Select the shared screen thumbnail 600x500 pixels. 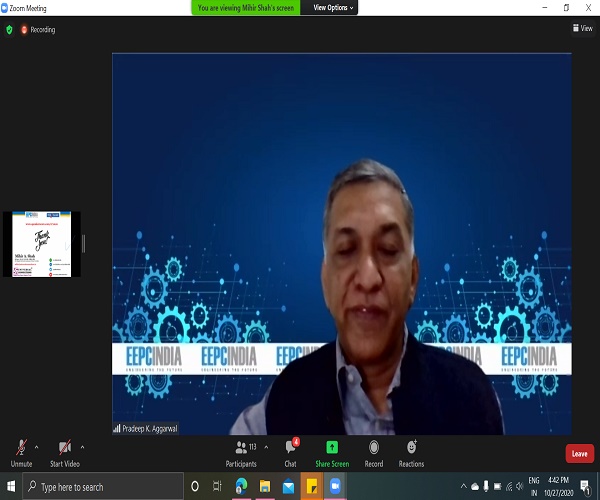pos(42,244)
